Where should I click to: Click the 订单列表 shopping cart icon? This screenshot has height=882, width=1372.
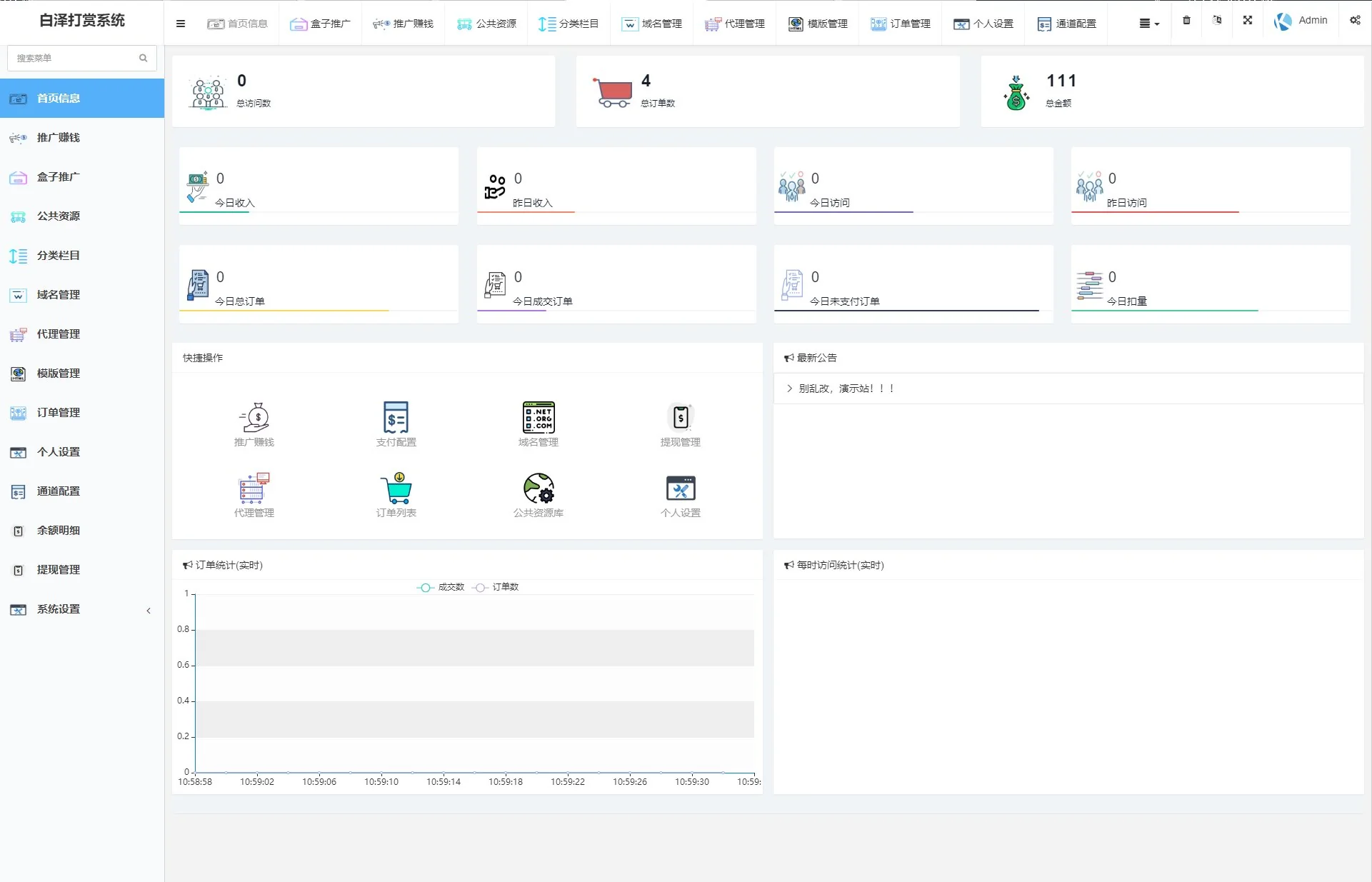click(x=396, y=488)
